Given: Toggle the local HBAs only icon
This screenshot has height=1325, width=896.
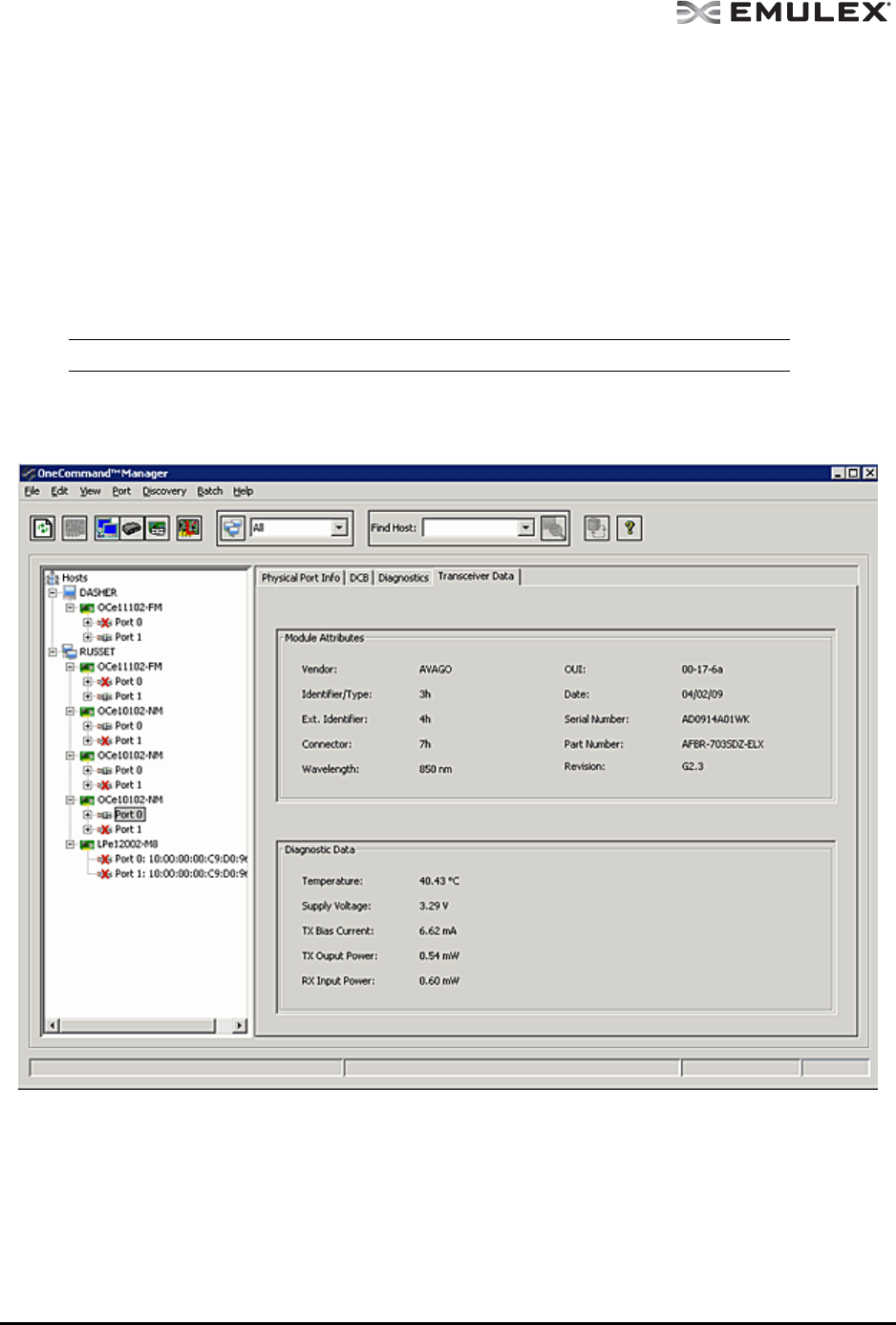Looking at the screenshot, I should pos(189,527).
